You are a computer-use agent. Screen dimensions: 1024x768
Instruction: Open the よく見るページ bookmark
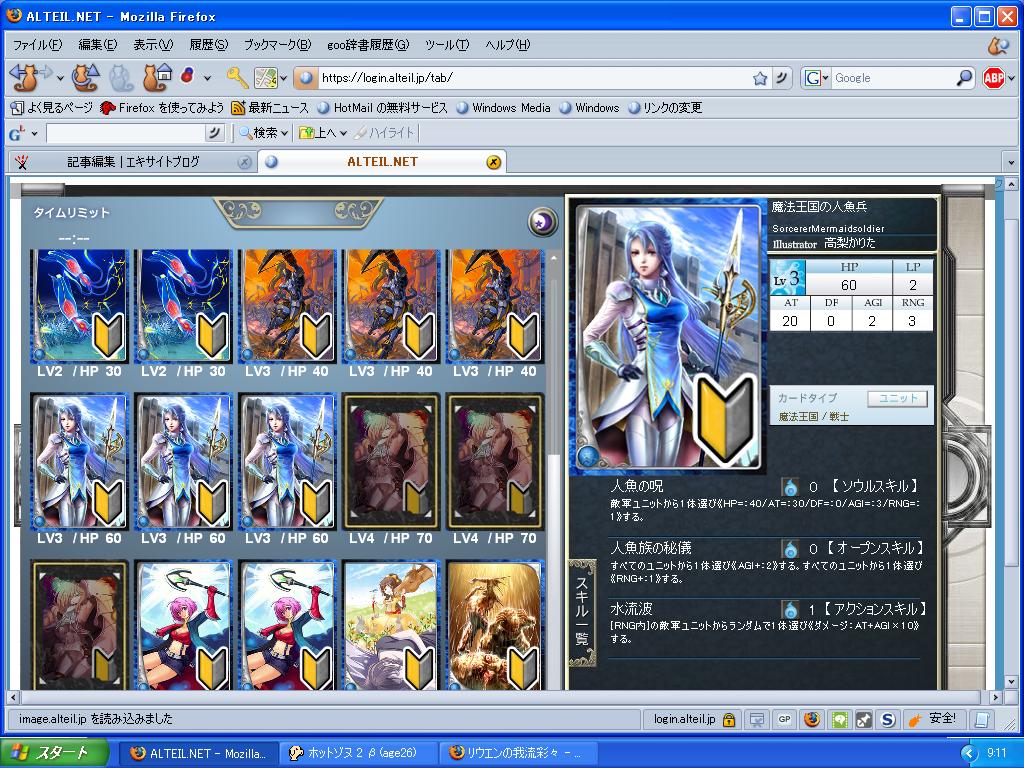[52, 108]
